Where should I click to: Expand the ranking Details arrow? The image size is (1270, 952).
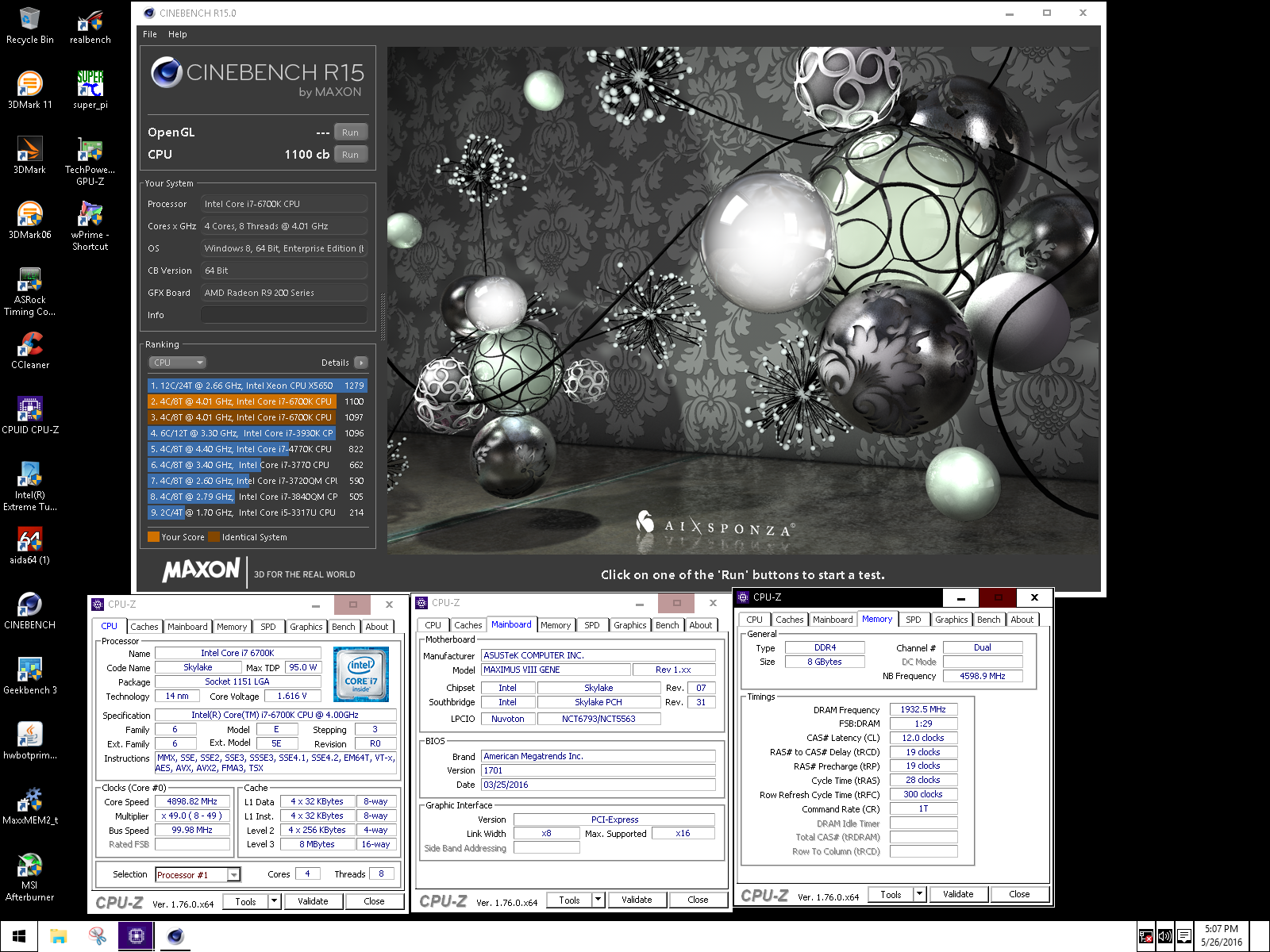tap(361, 363)
